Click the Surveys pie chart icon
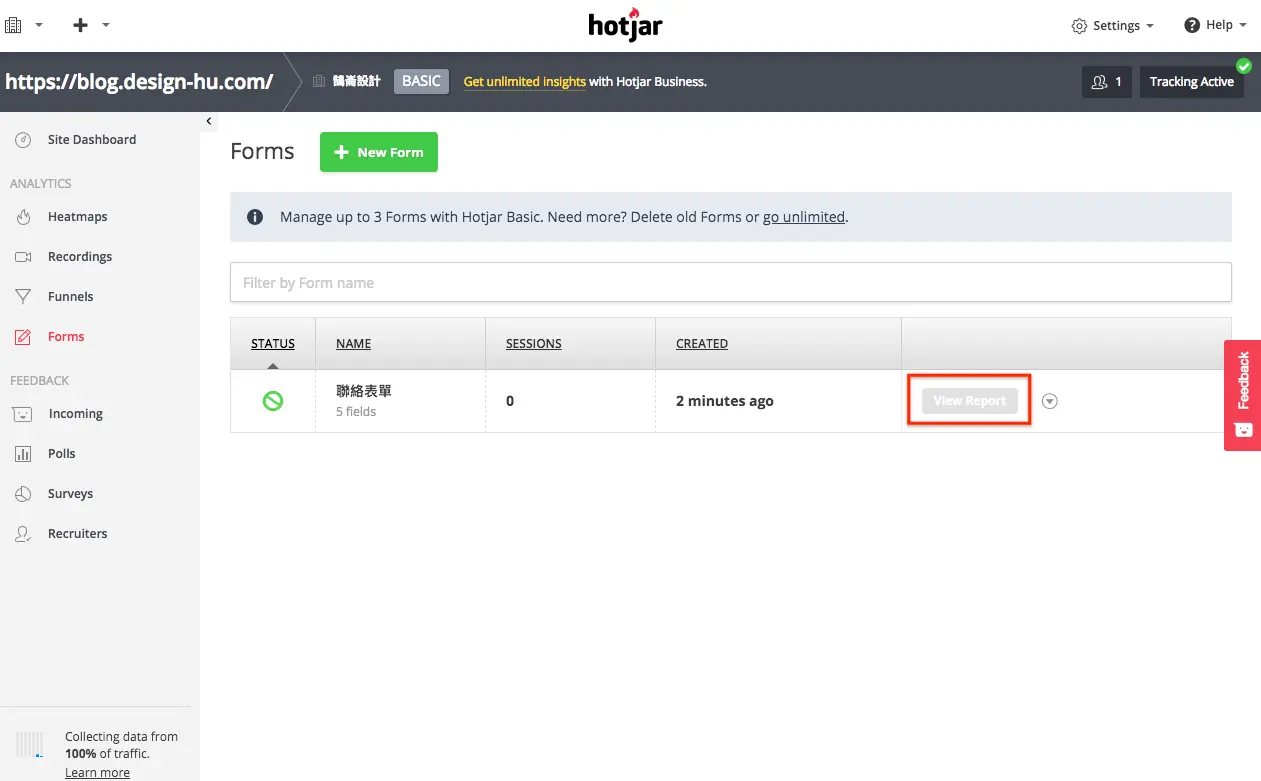Image resolution: width=1261 pixels, height=781 pixels. click(23, 494)
